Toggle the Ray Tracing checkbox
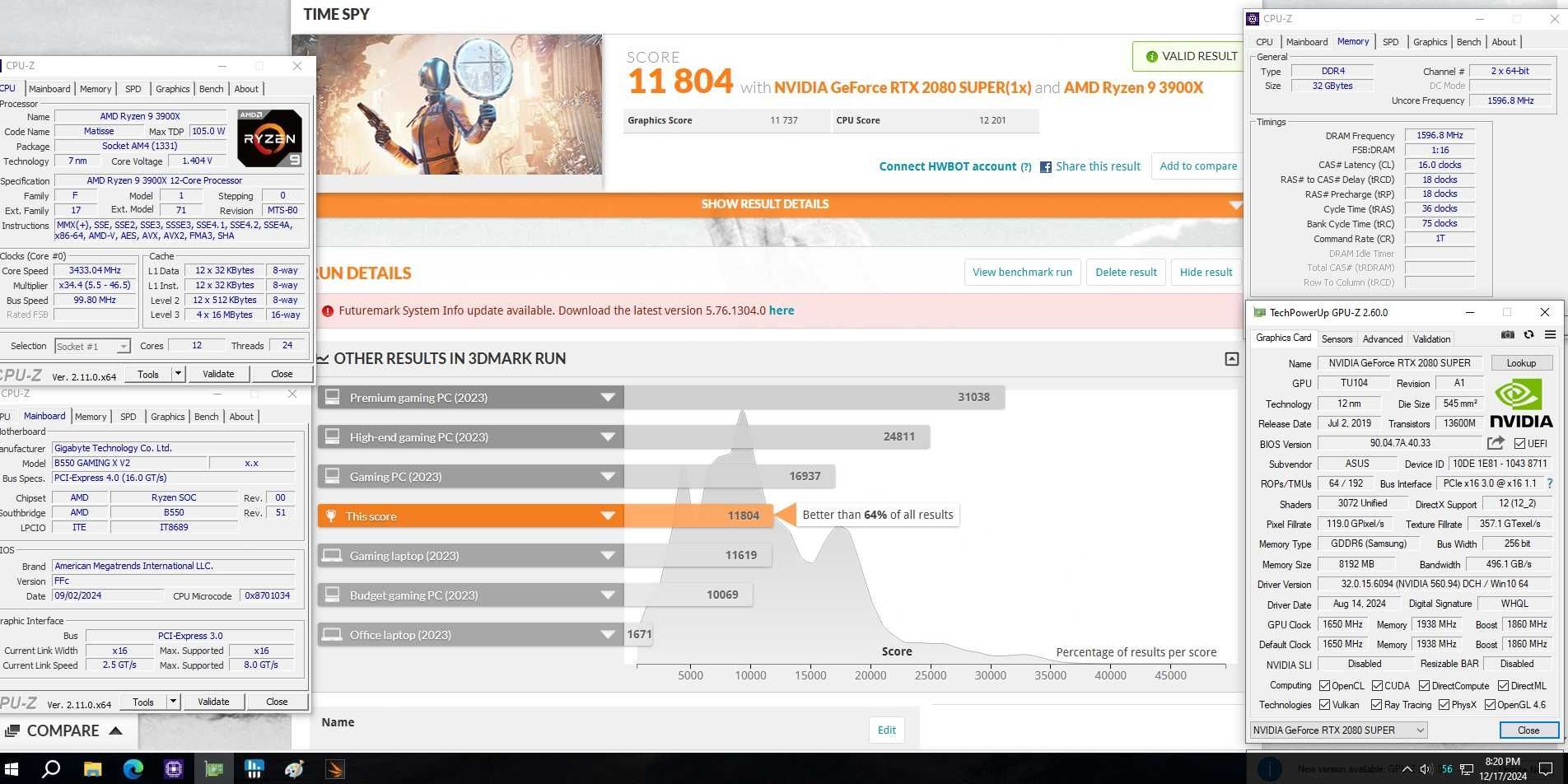The height and width of the screenshot is (784, 1568). point(1376,705)
